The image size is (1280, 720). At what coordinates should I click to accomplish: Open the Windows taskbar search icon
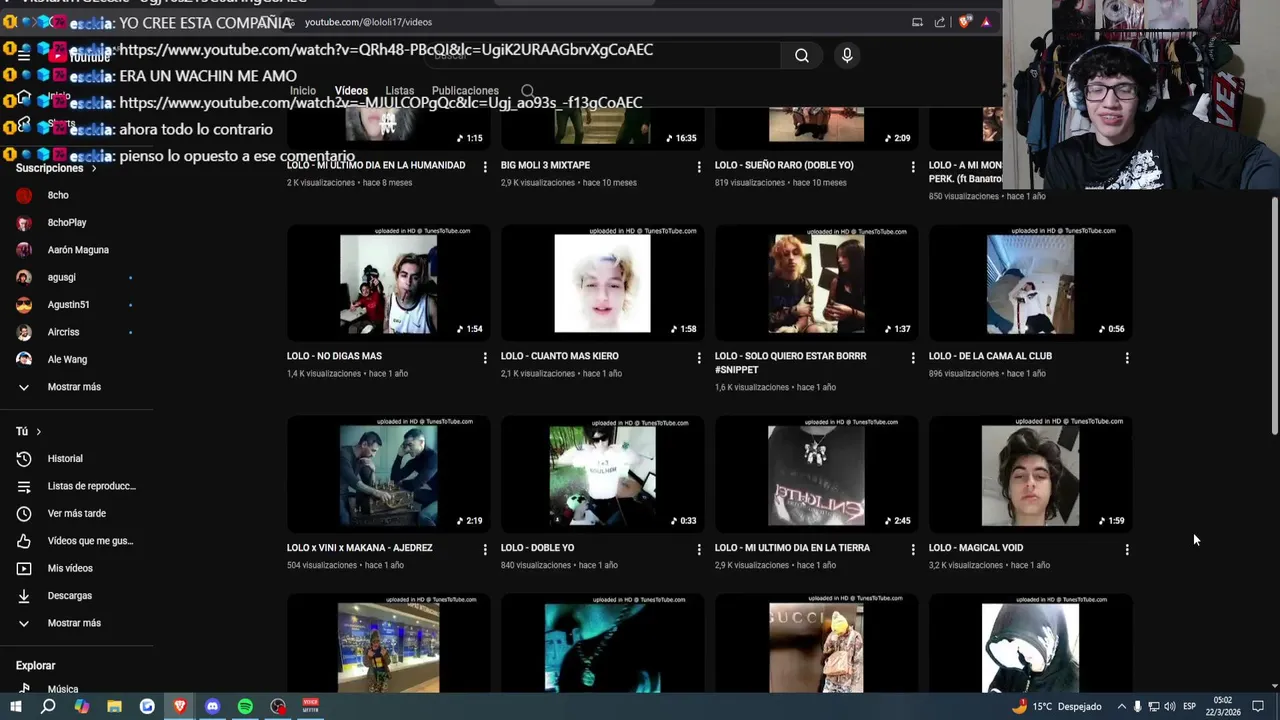click(x=48, y=706)
